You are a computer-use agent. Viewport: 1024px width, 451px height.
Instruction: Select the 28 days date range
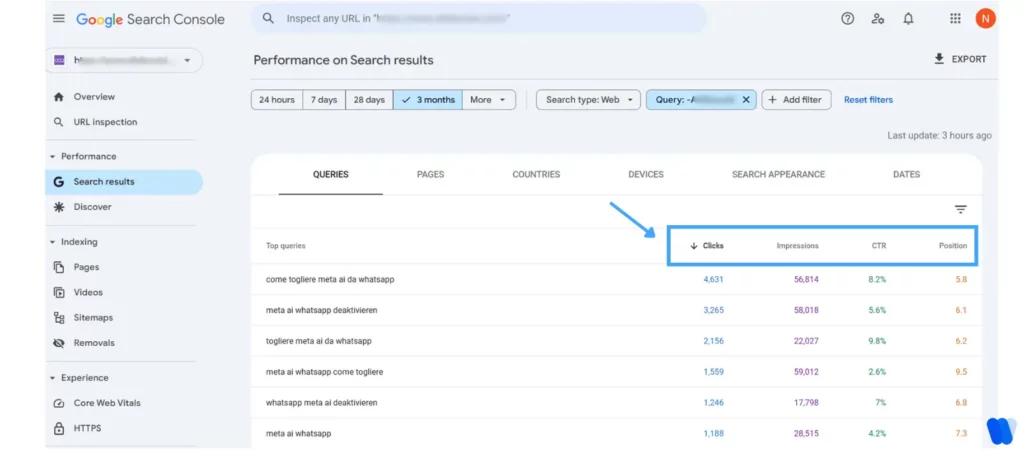click(369, 100)
